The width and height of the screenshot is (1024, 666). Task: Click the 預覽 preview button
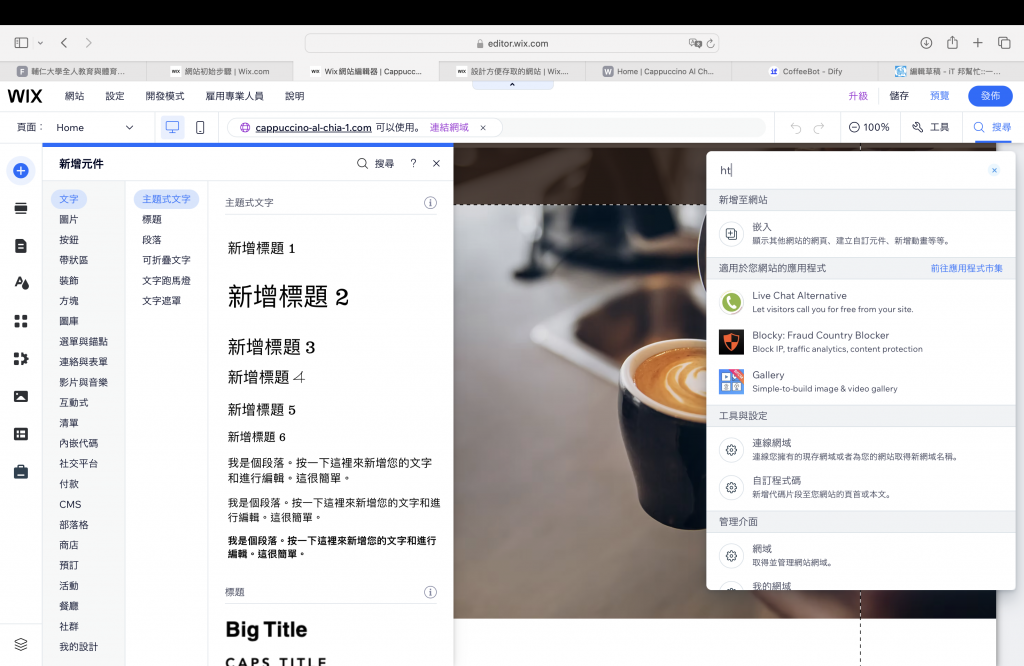(x=939, y=96)
